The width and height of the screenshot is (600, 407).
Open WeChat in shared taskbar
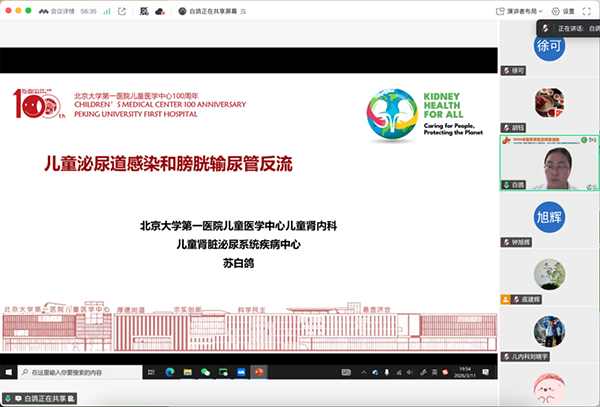tap(205, 372)
